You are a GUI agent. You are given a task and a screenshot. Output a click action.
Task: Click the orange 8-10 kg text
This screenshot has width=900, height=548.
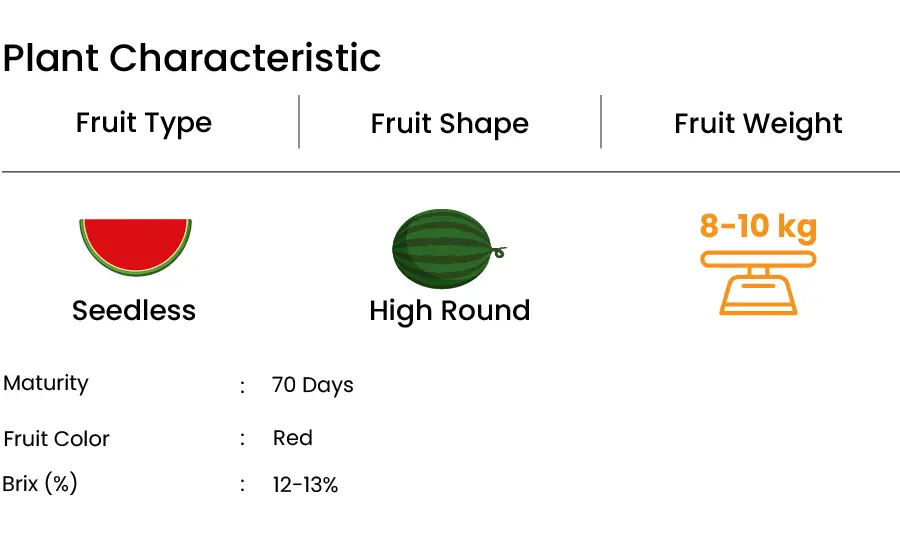pos(758,226)
